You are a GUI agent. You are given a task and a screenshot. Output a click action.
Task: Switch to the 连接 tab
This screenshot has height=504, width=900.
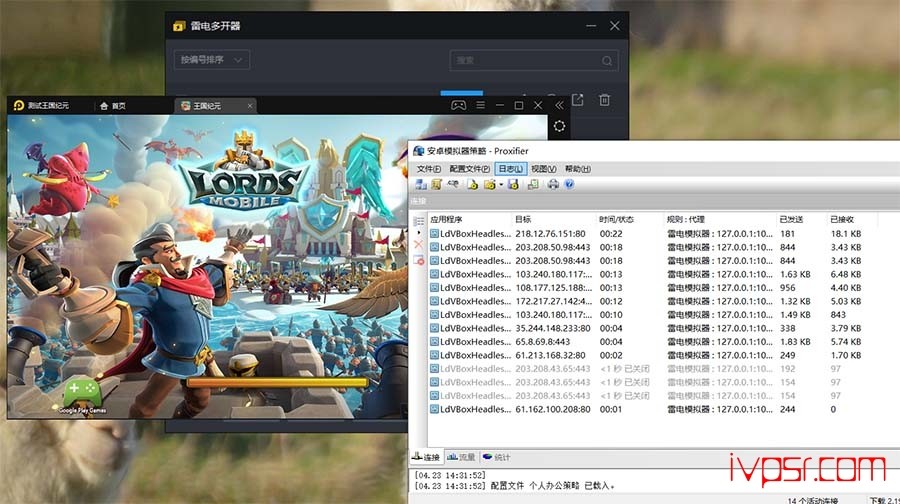point(426,457)
